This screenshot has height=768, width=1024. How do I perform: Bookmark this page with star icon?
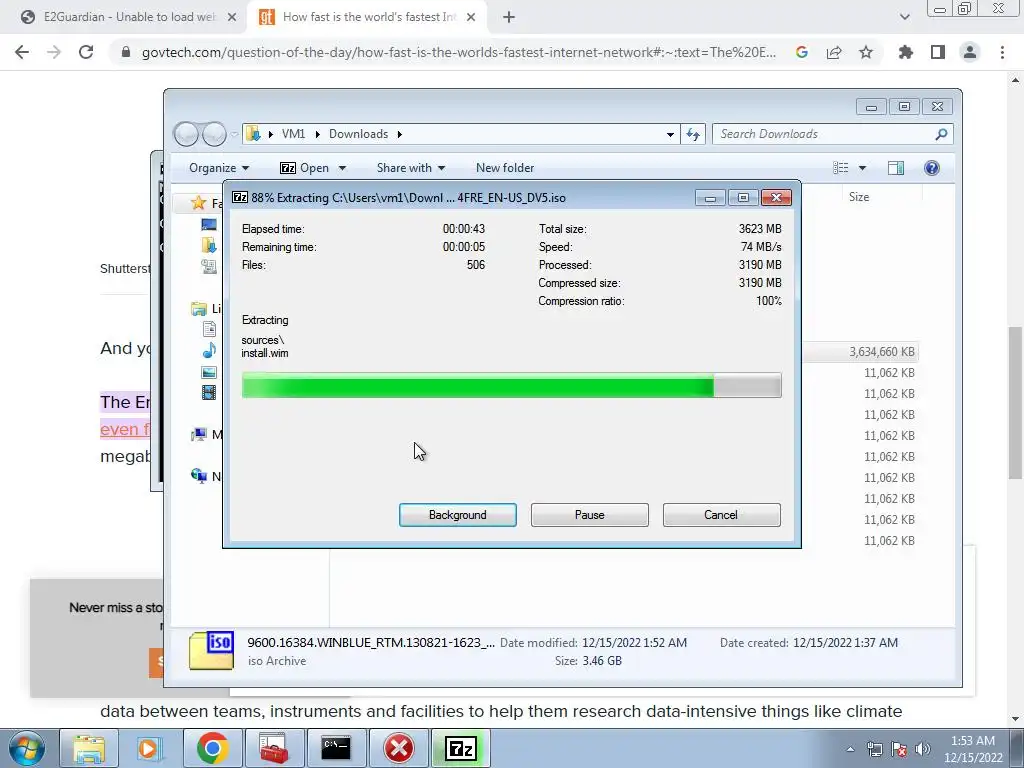[x=866, y=52]
